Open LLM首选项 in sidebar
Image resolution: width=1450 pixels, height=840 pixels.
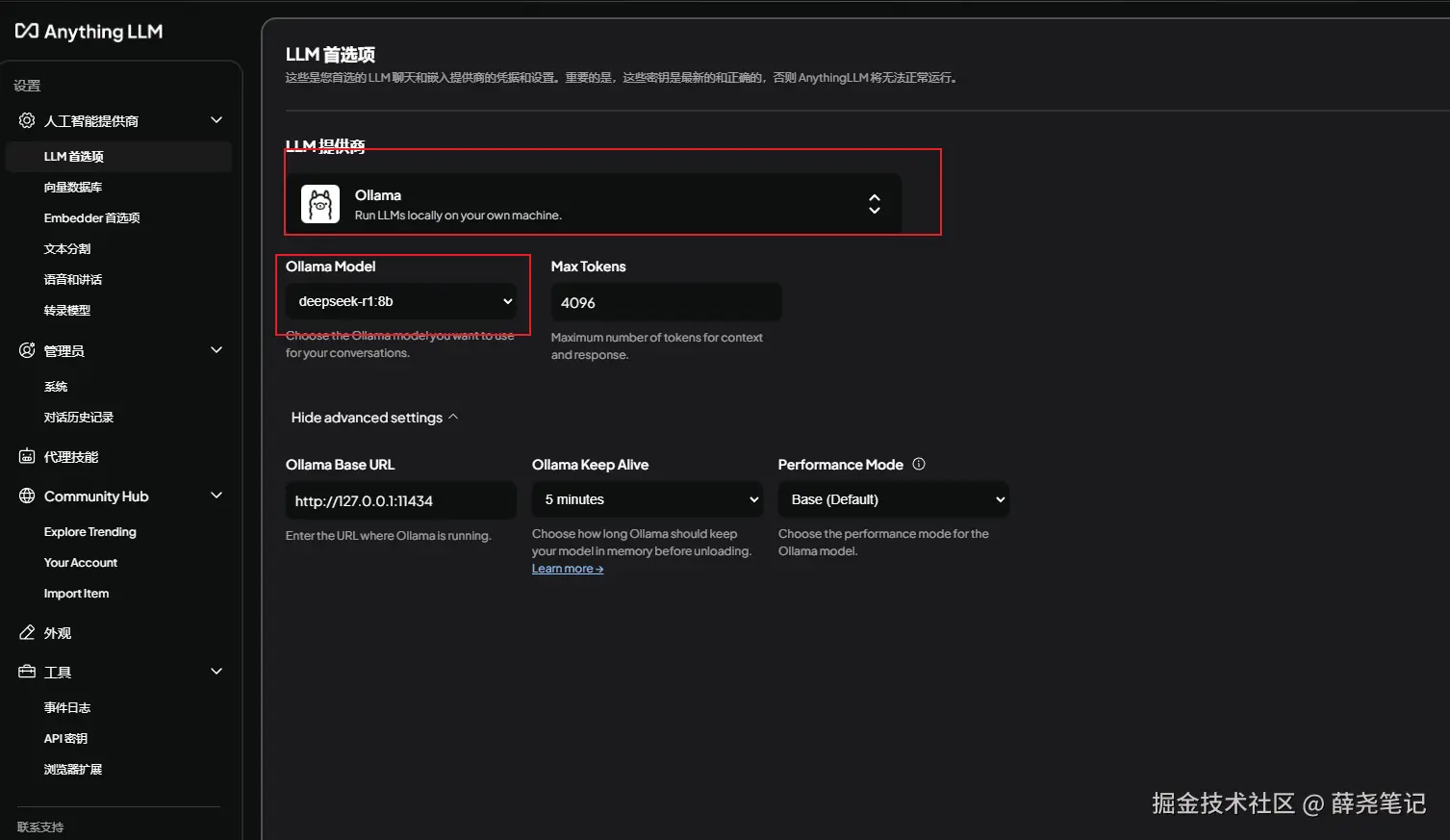(118, 156)
